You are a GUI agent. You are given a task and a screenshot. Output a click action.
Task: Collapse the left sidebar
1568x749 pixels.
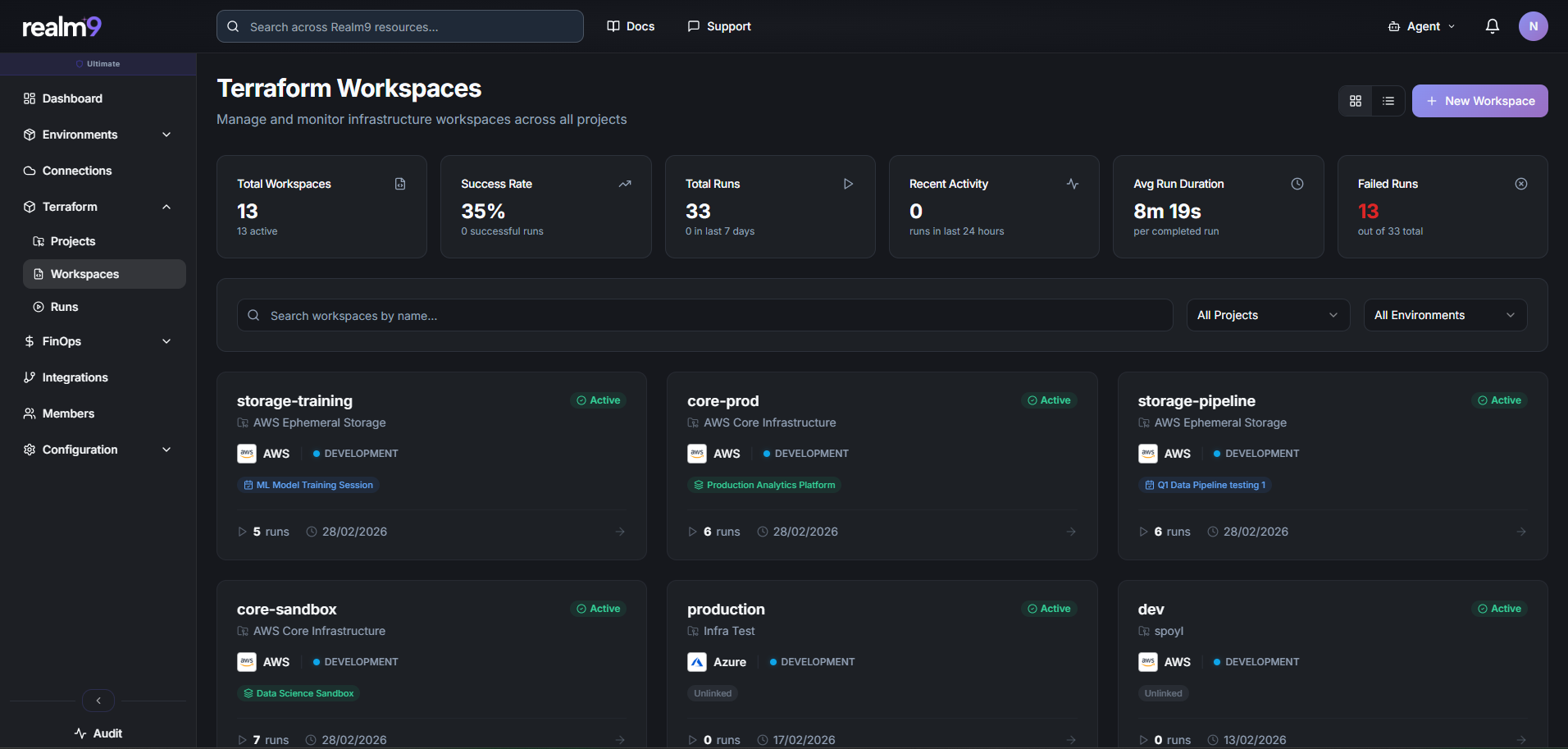pyautogui.click(x=98, y=700)
